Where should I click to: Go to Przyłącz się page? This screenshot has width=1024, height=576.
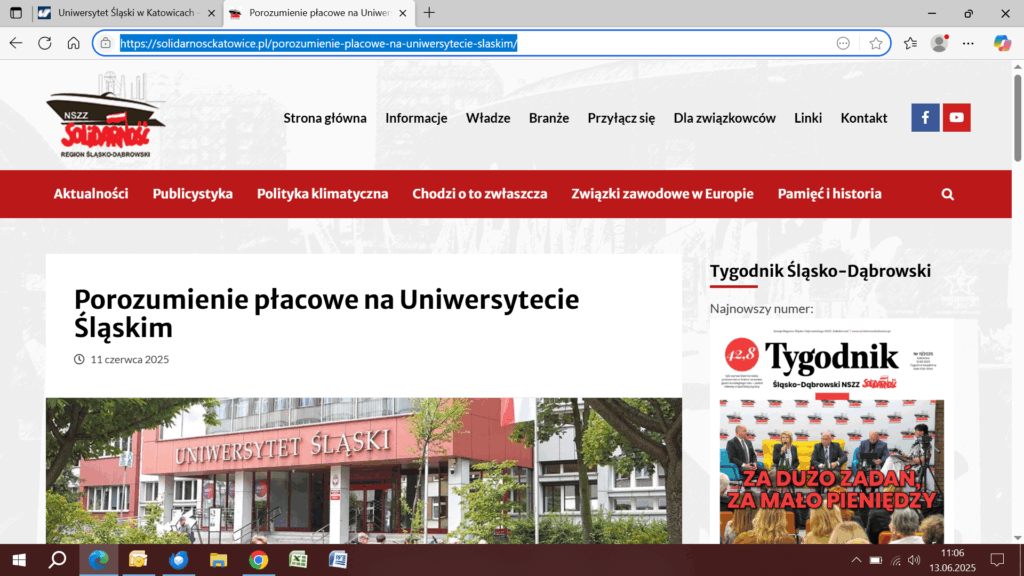pos(621,118)
